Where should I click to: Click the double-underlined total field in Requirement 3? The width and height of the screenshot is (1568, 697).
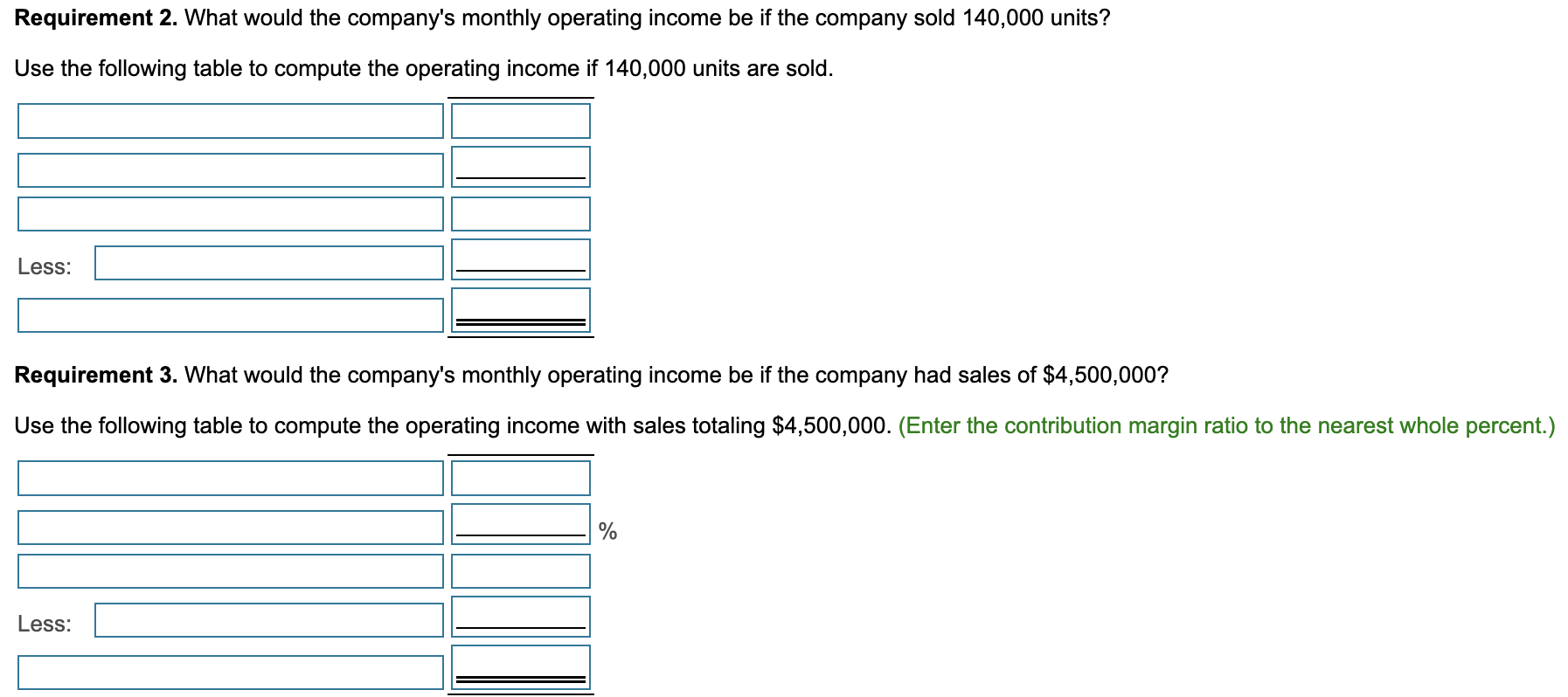[520, 666]
